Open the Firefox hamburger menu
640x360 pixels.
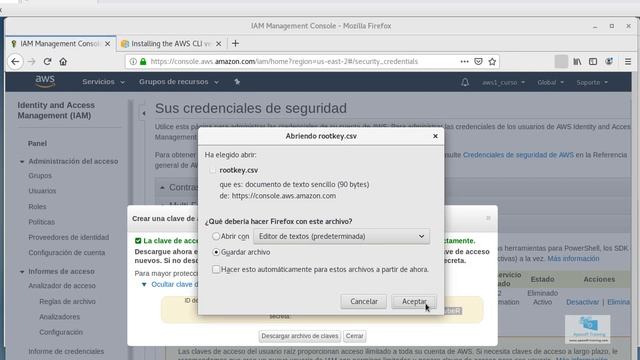point(628,62)
